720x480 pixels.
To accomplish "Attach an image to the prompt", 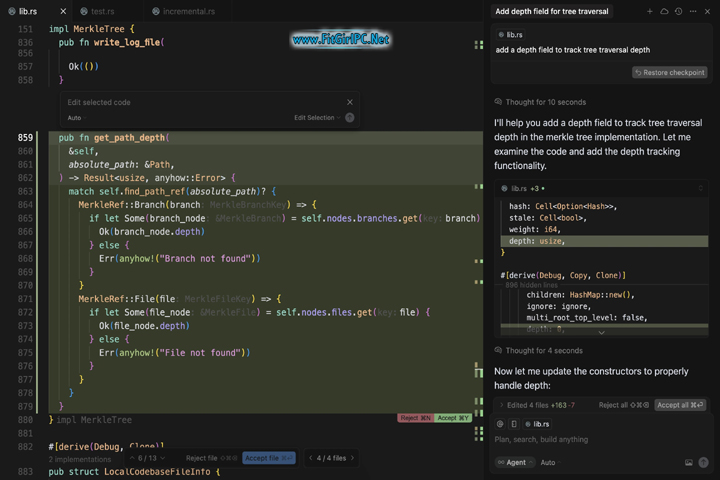I will click(x=688, y=463).
